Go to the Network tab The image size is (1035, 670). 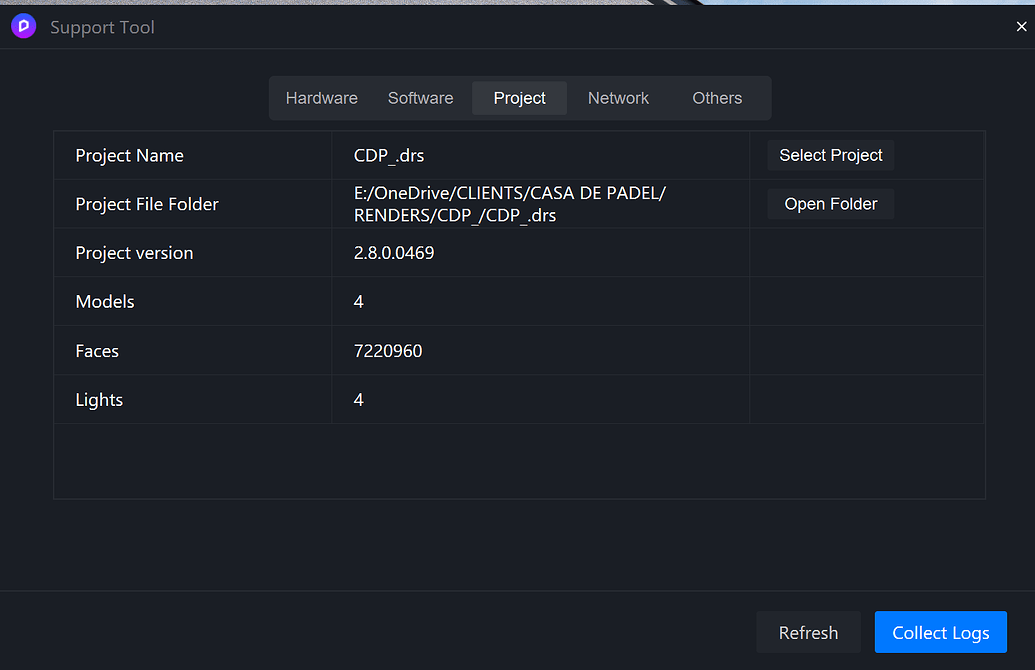tap(618, 98)
